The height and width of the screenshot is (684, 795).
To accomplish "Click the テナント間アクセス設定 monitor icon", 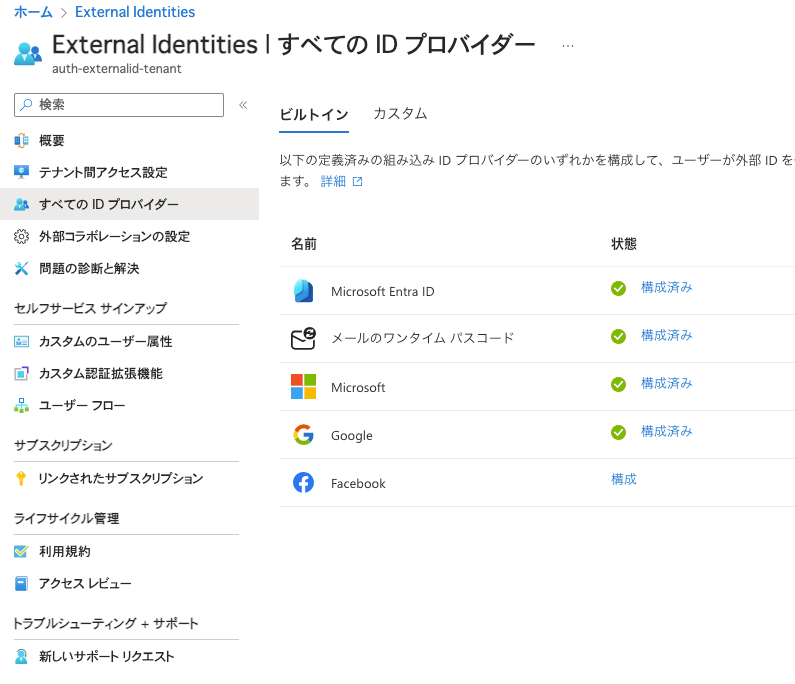I will [x=21, y=172].
